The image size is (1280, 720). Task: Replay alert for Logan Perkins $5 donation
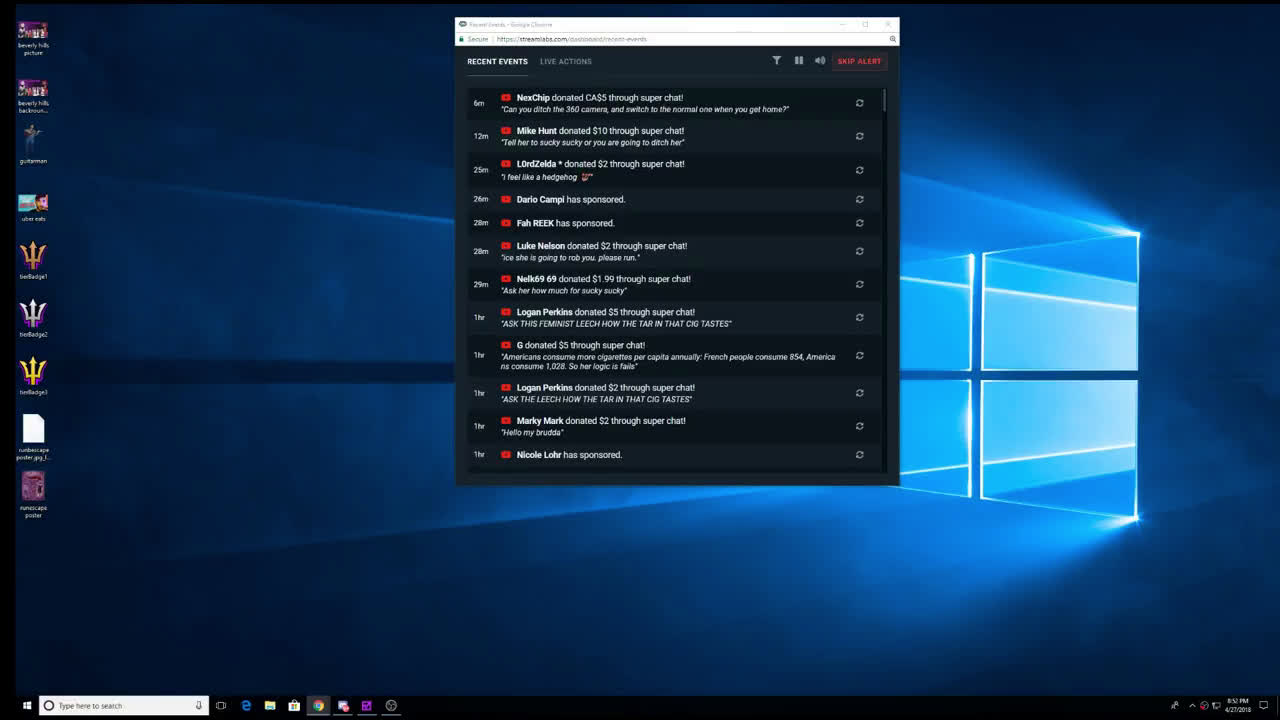(x=859, y=317)
